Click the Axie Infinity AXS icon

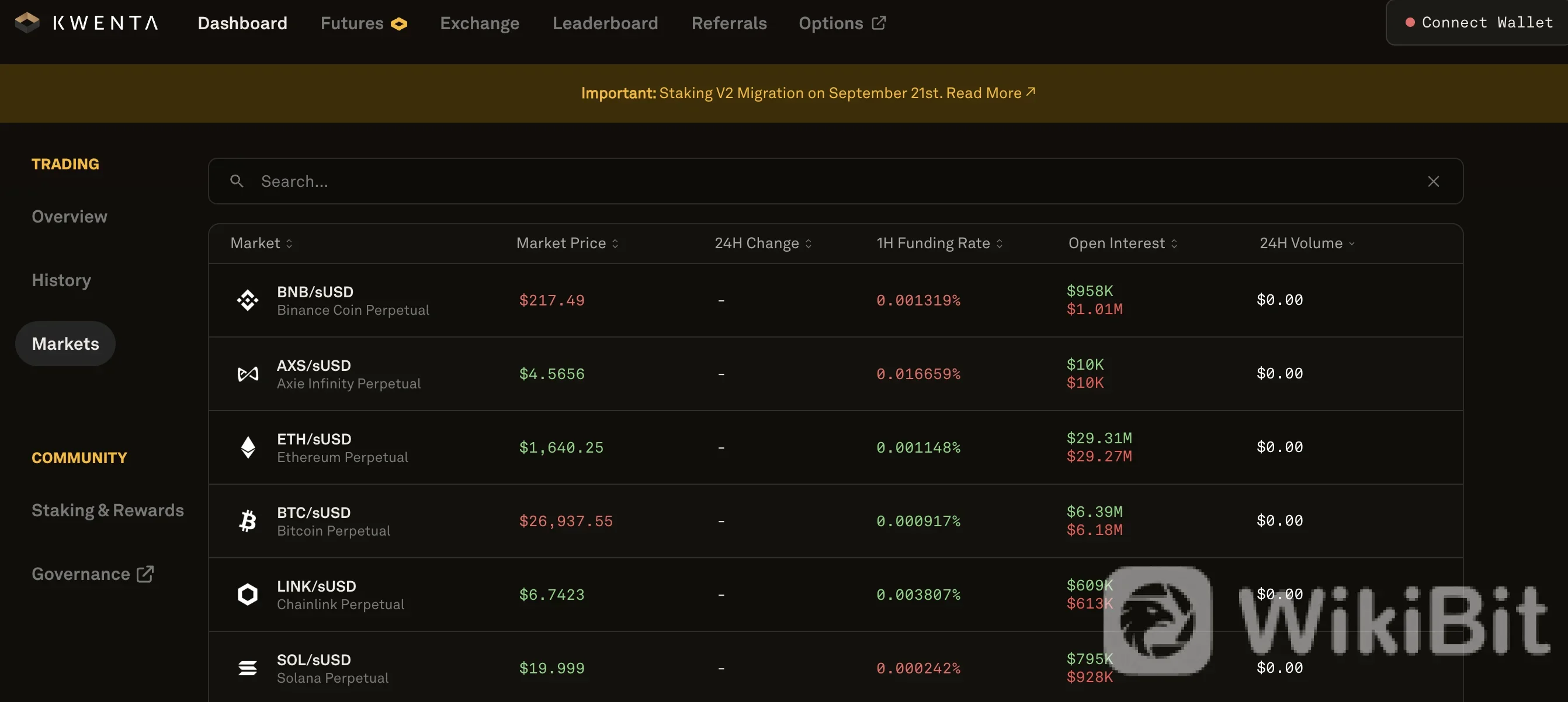coord(247,374)
